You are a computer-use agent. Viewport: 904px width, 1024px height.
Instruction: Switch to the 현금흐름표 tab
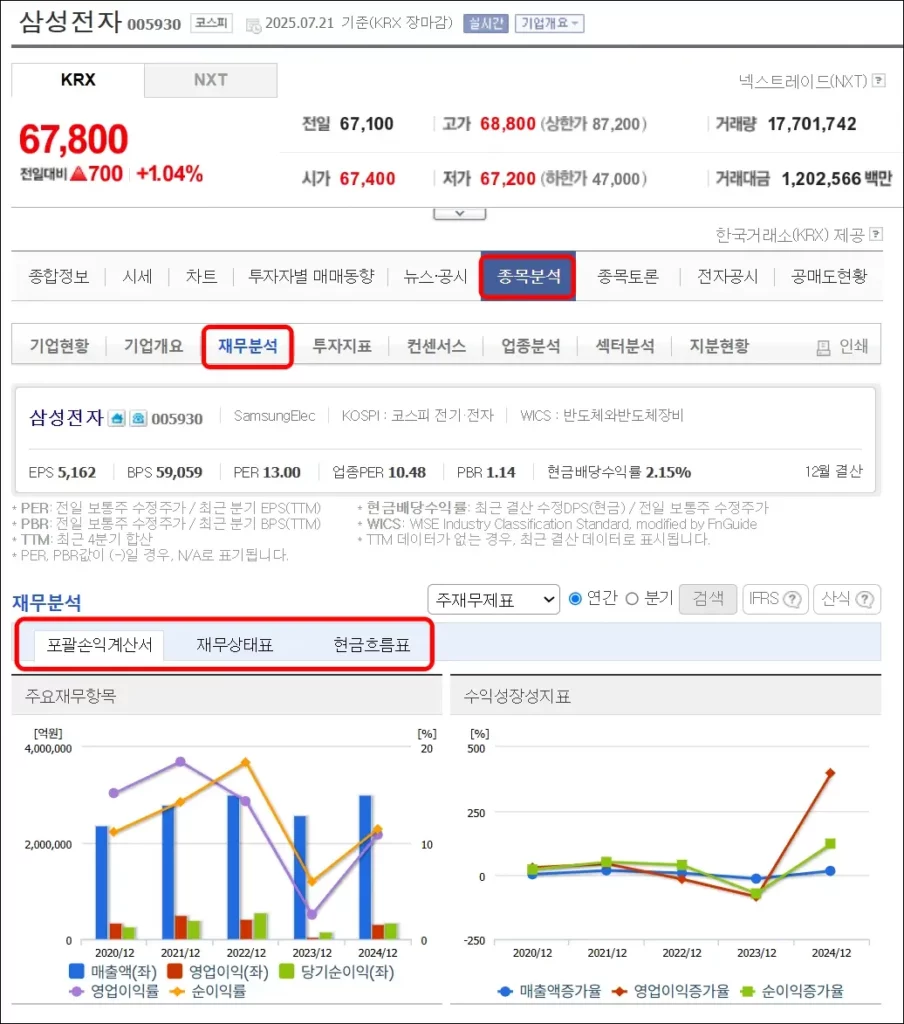point(372,645)
